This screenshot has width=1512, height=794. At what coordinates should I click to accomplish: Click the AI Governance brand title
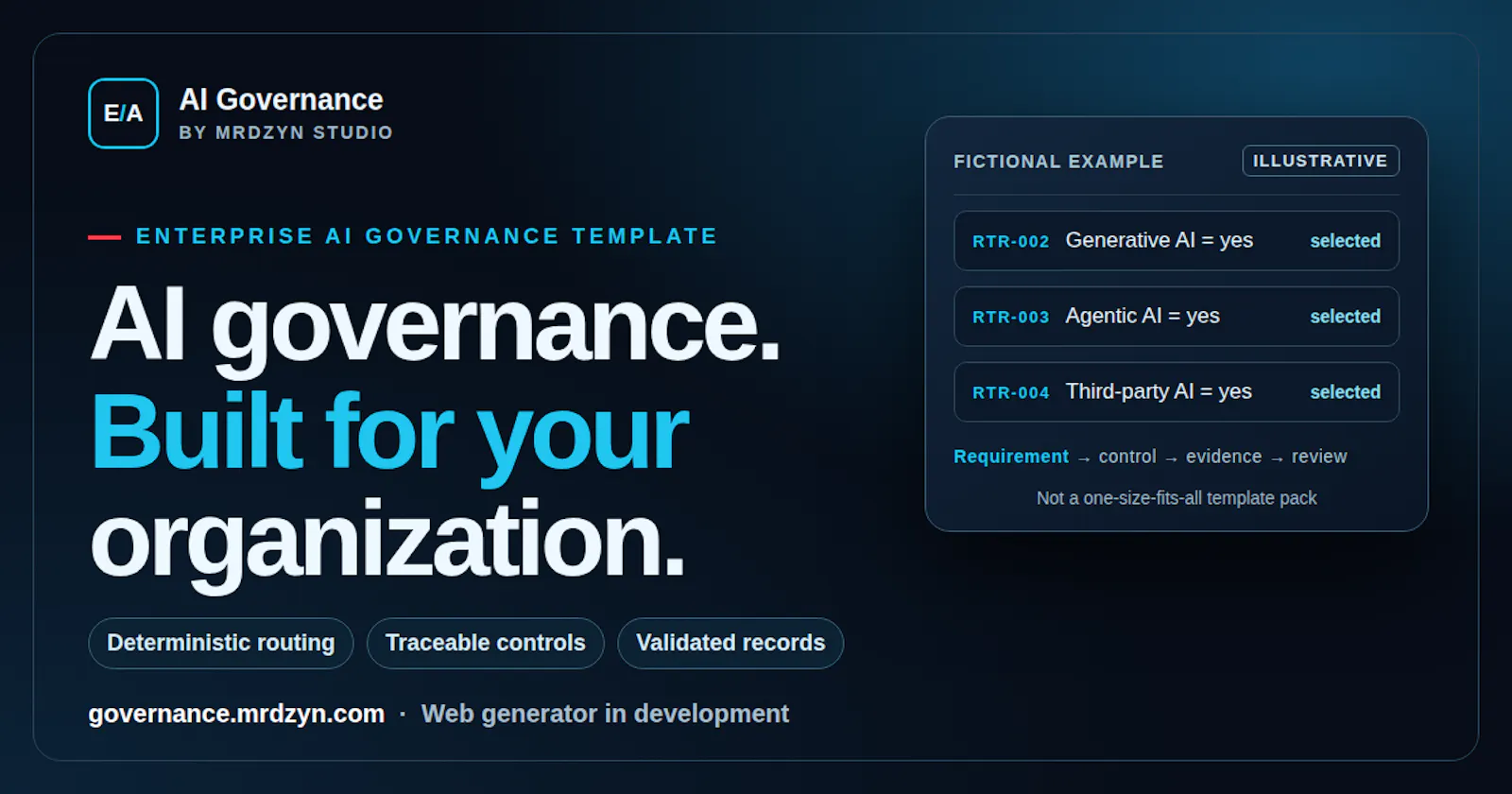[281, 99]
